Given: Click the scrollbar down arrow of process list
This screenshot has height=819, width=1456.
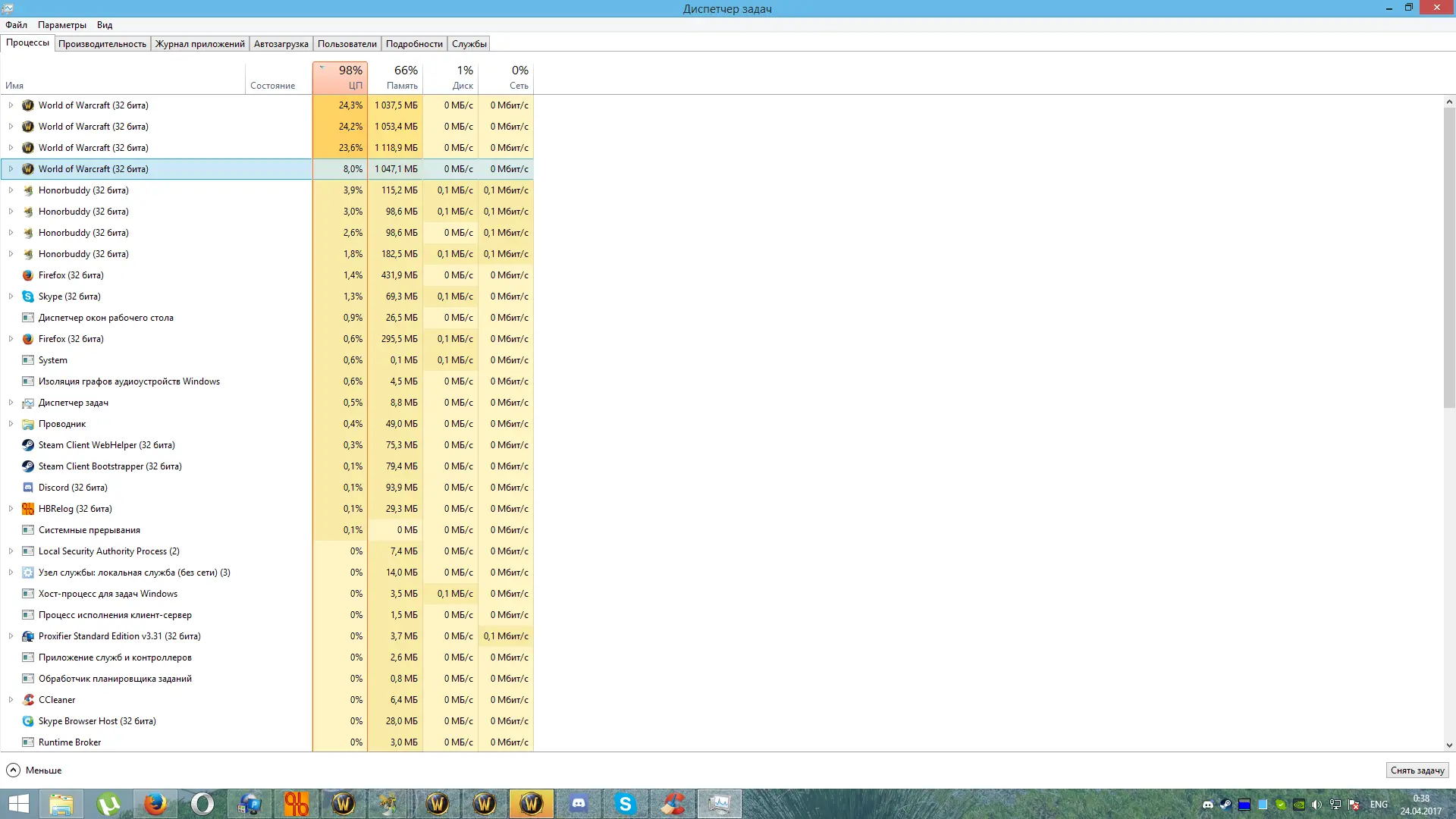Looking at the screenshot, I should (1449, 745).
